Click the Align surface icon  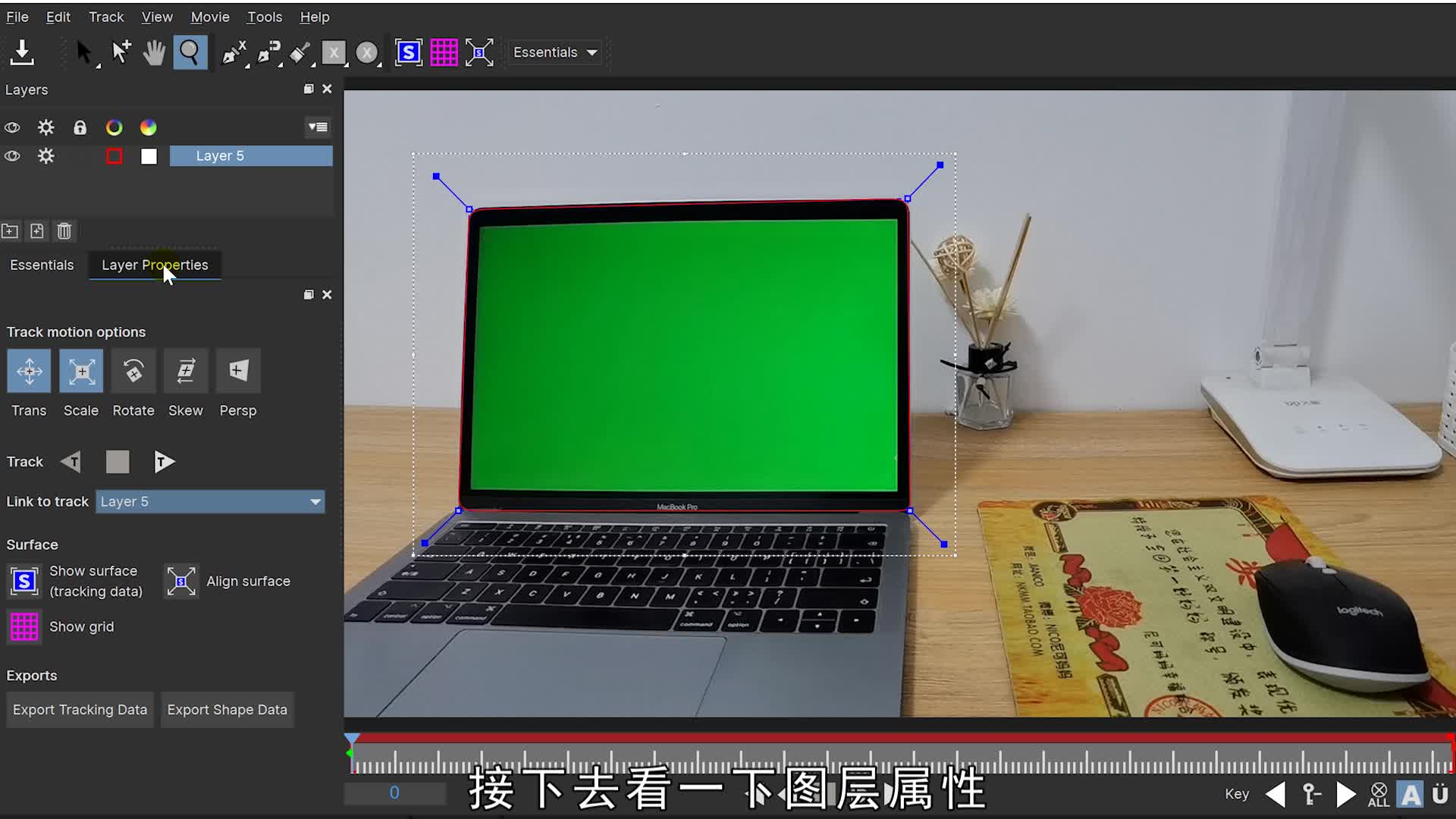[x=181, y=582]
